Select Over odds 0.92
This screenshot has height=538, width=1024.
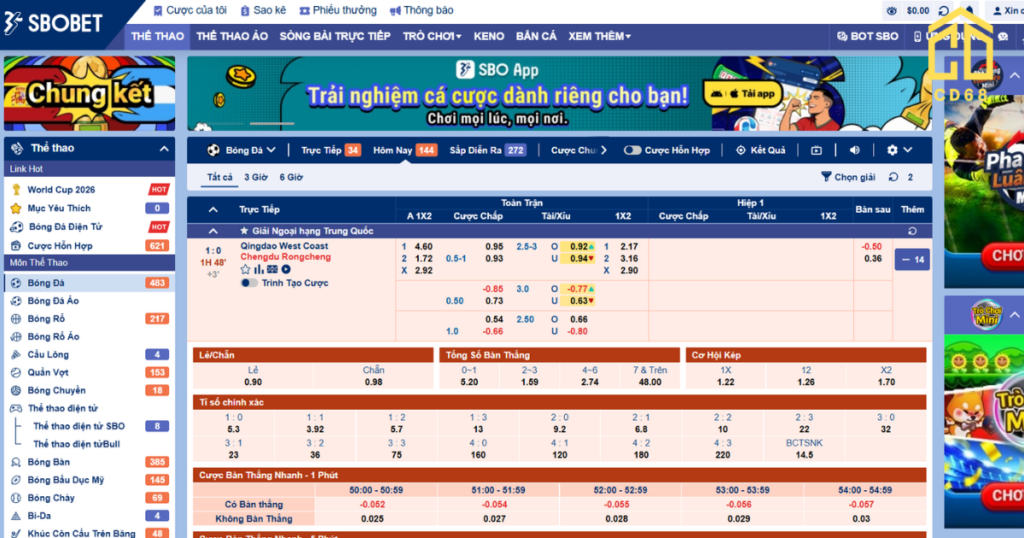pos(578,247)
